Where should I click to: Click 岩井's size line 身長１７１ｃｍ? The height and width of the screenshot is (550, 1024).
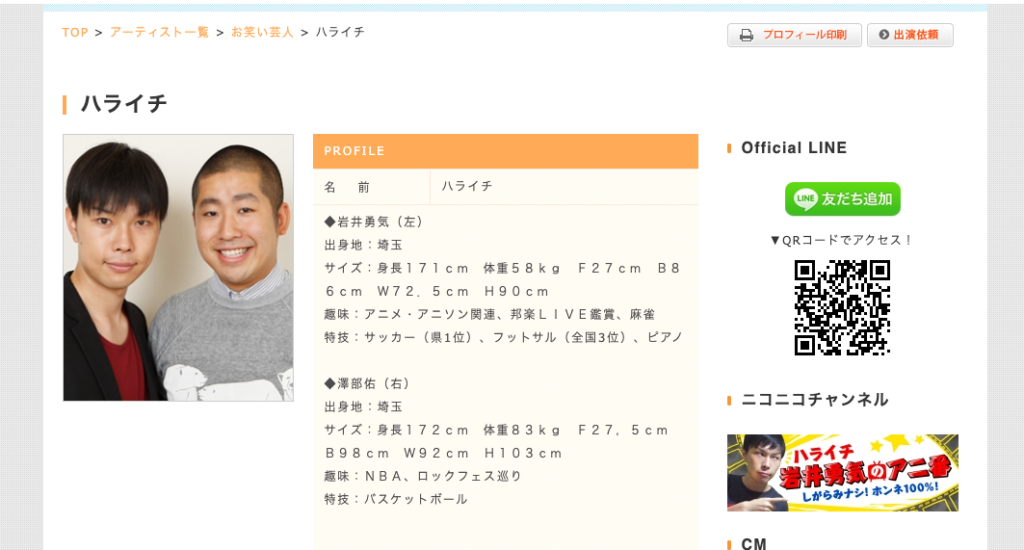[x=503, y=280]
